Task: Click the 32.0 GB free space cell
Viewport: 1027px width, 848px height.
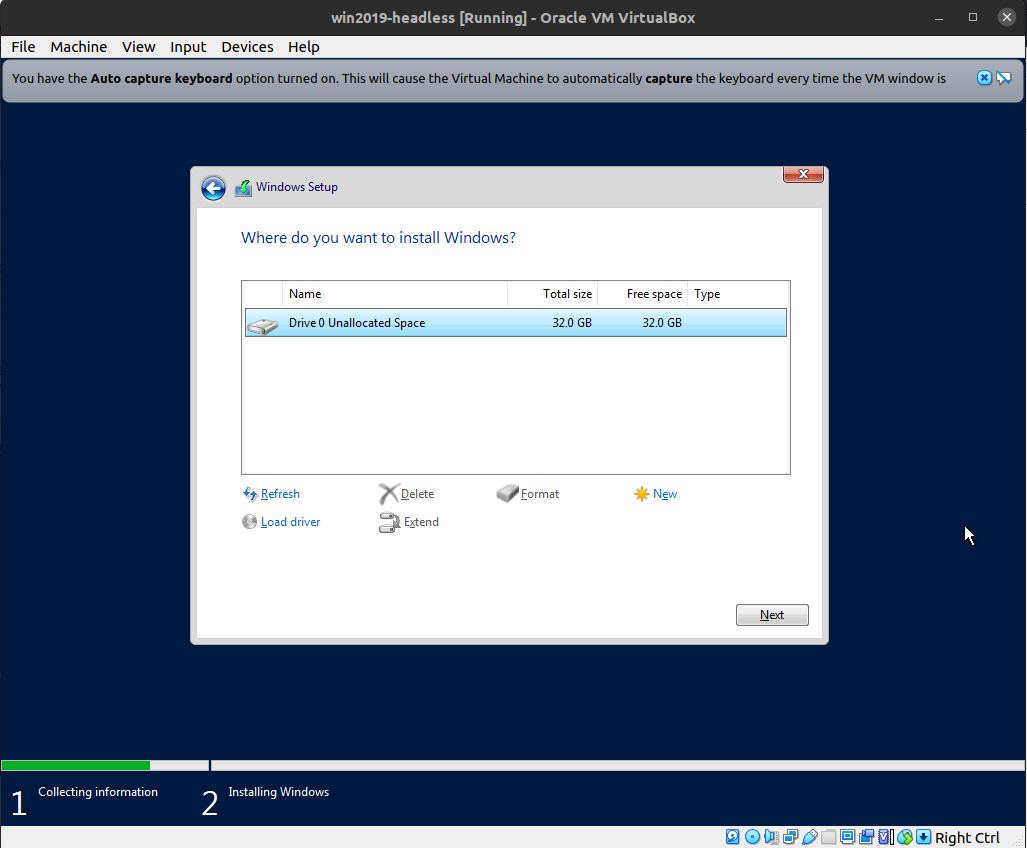Action: (662, 323)
